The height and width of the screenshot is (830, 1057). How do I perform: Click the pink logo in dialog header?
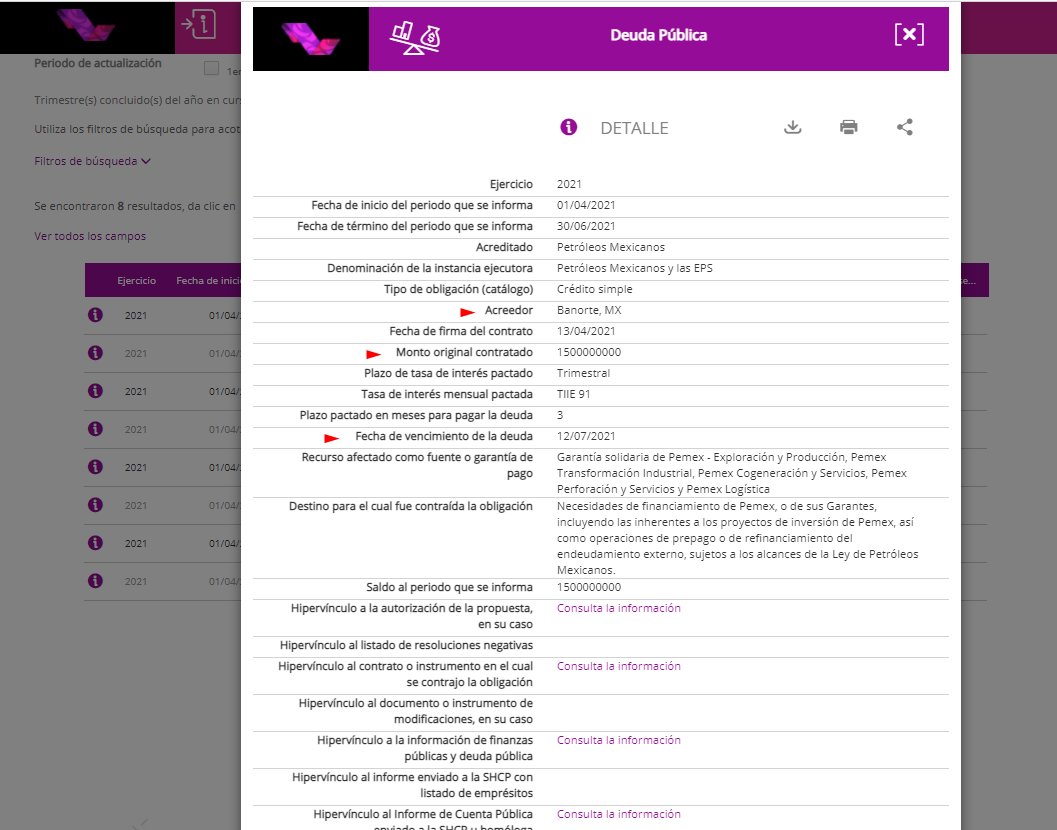coord(311,38)
